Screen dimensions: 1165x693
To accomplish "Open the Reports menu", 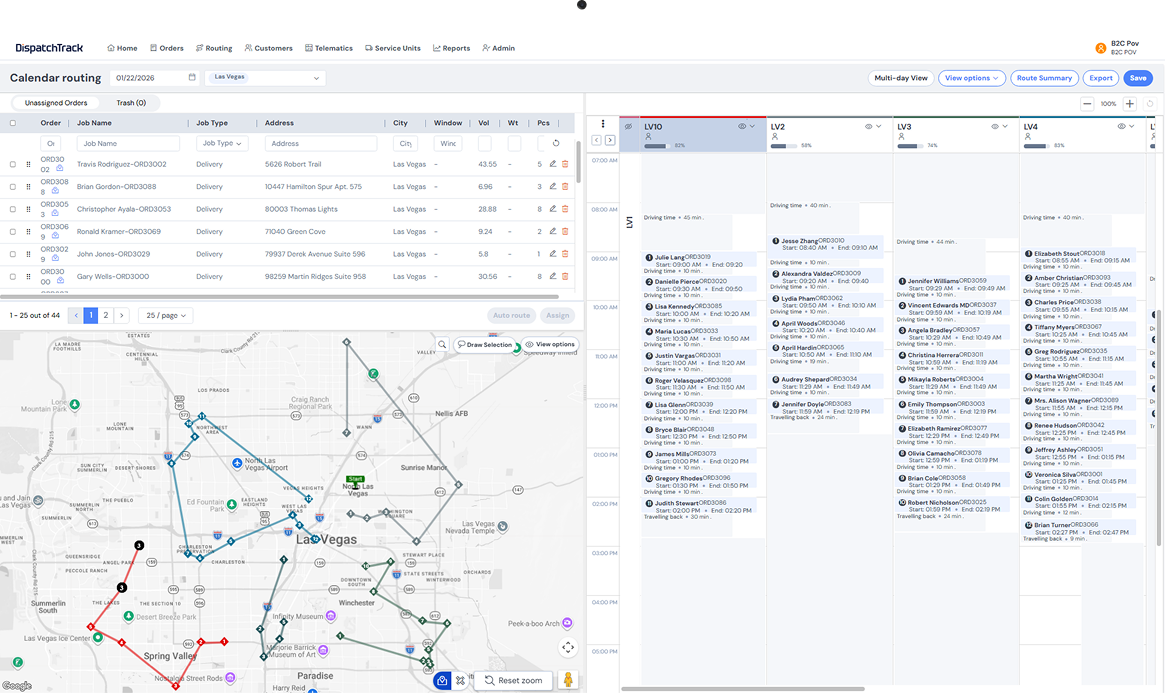I will click(x=451, y=48).
